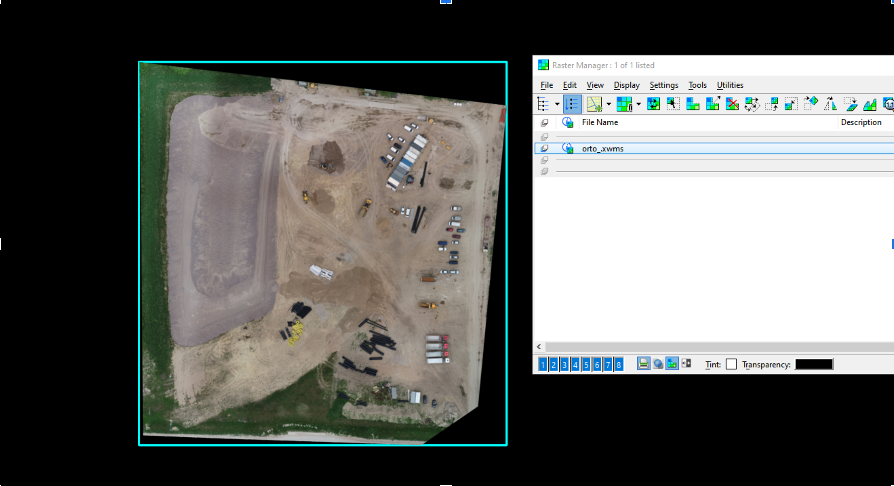The image size is (894, 486).
Task: Toggle the sorted list display mode icon
Action: [572, 104]
